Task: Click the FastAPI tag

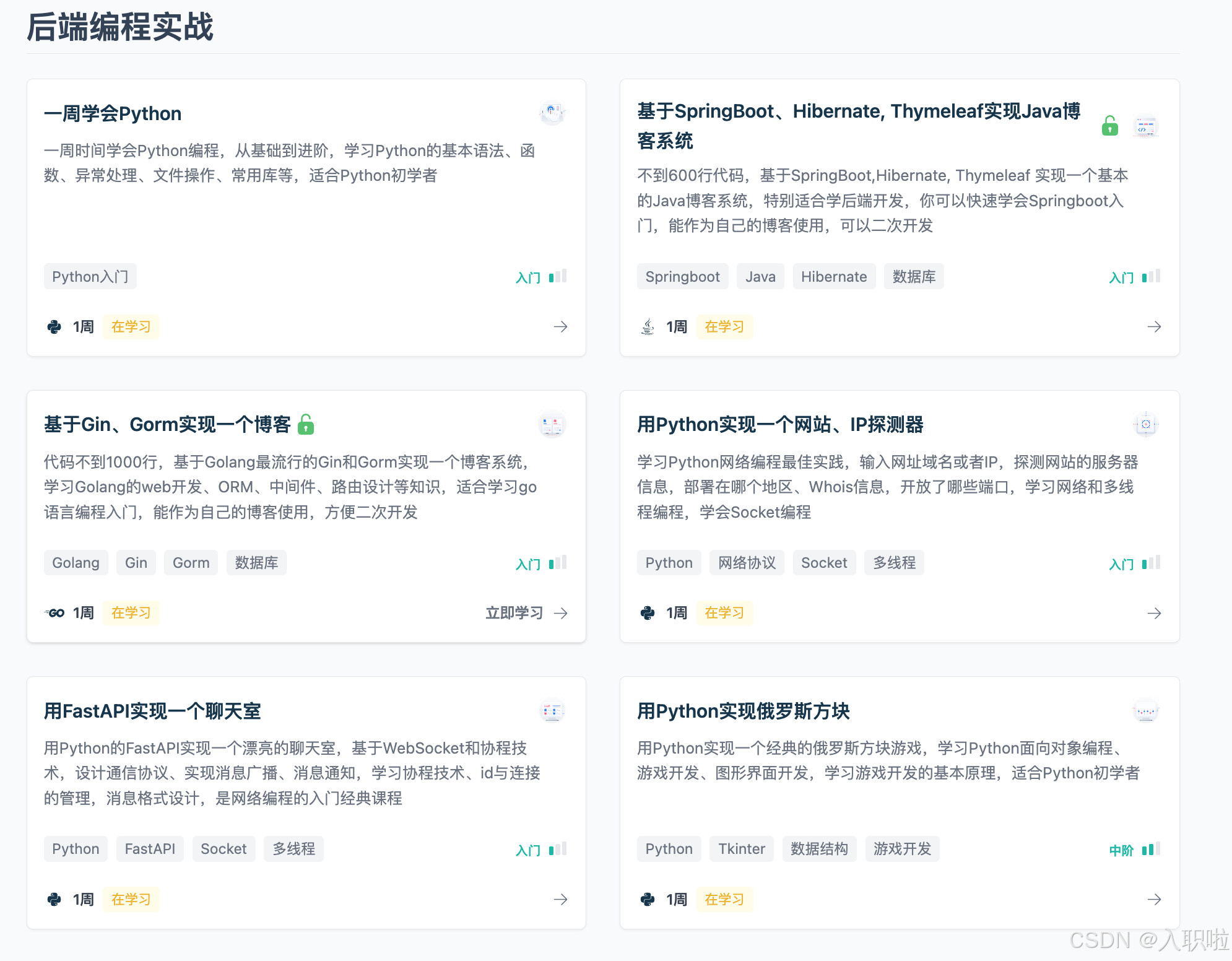Action: [x=150, y=848]
